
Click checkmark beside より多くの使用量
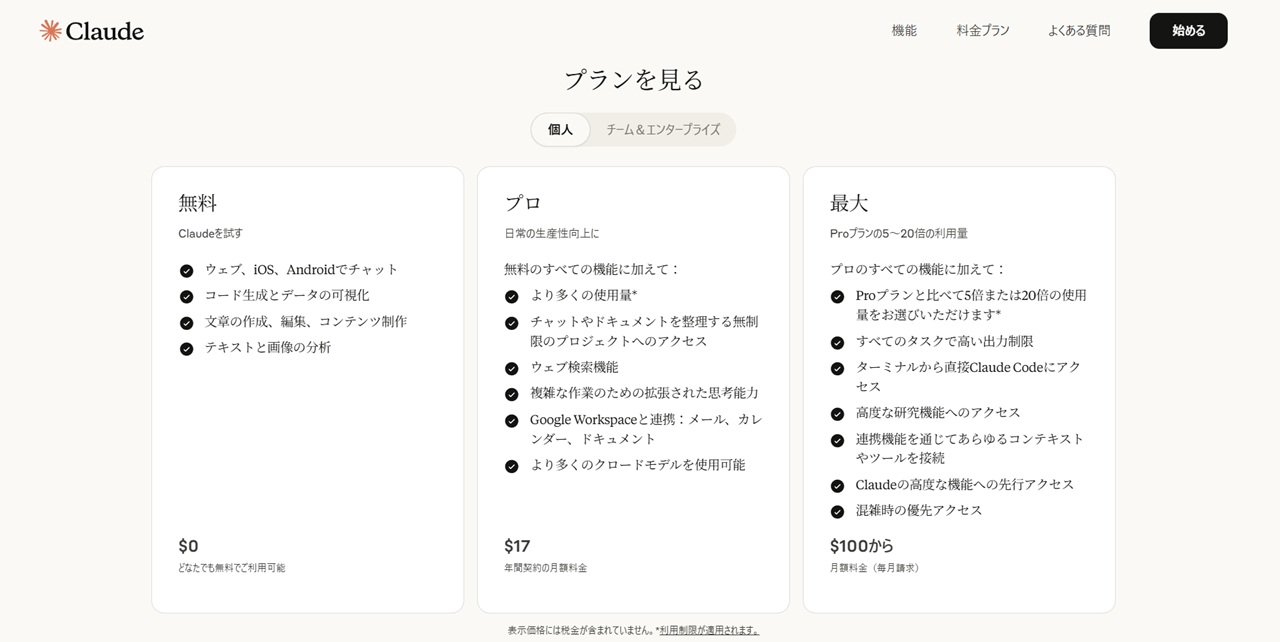[512, 297]
